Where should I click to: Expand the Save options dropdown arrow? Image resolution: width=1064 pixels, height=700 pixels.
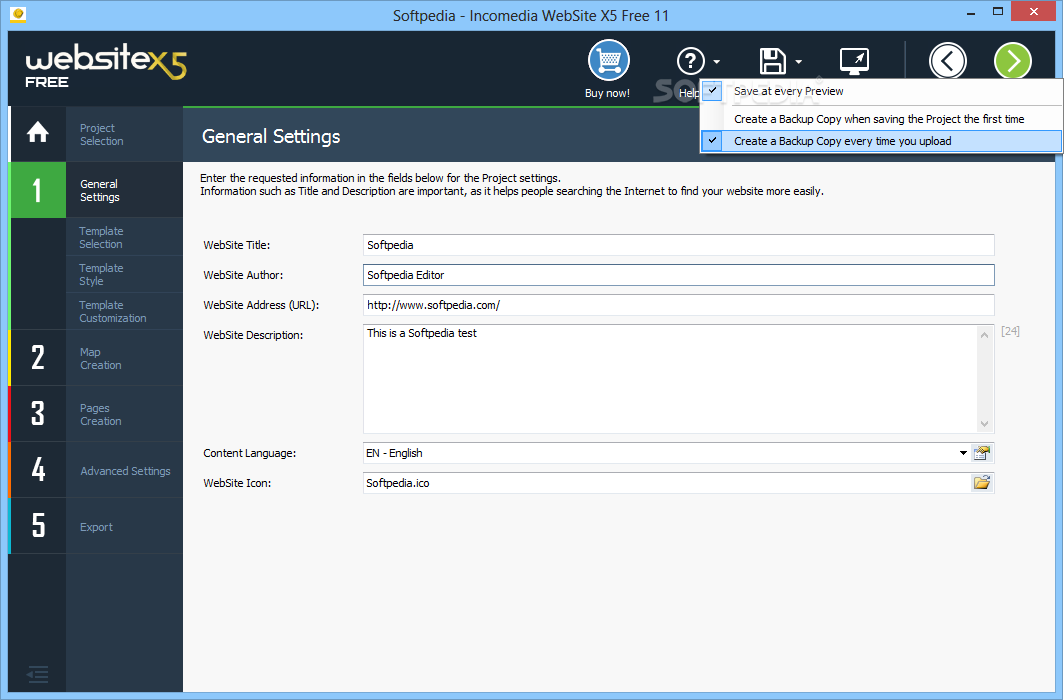tap(799, 62)
